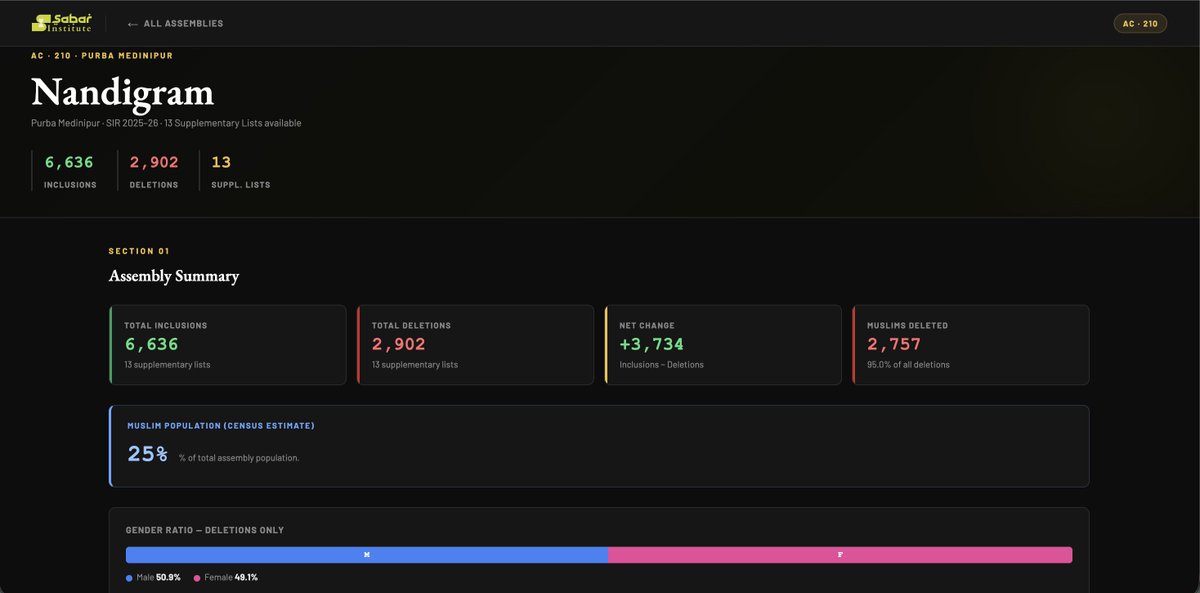The image size is (1200, 593).
Task: Click the blue male segment of gender bar
Action: tap(367, 555)
